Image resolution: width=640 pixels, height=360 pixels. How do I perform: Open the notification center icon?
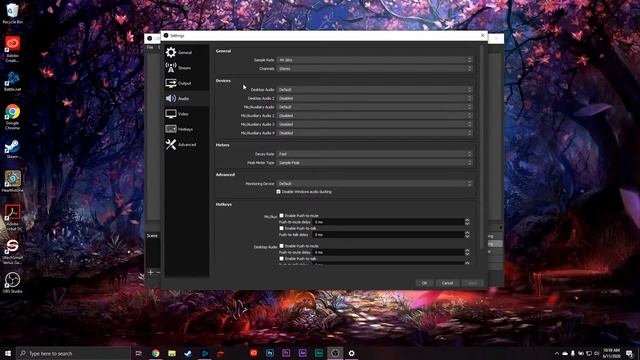(x=629, y=353)
